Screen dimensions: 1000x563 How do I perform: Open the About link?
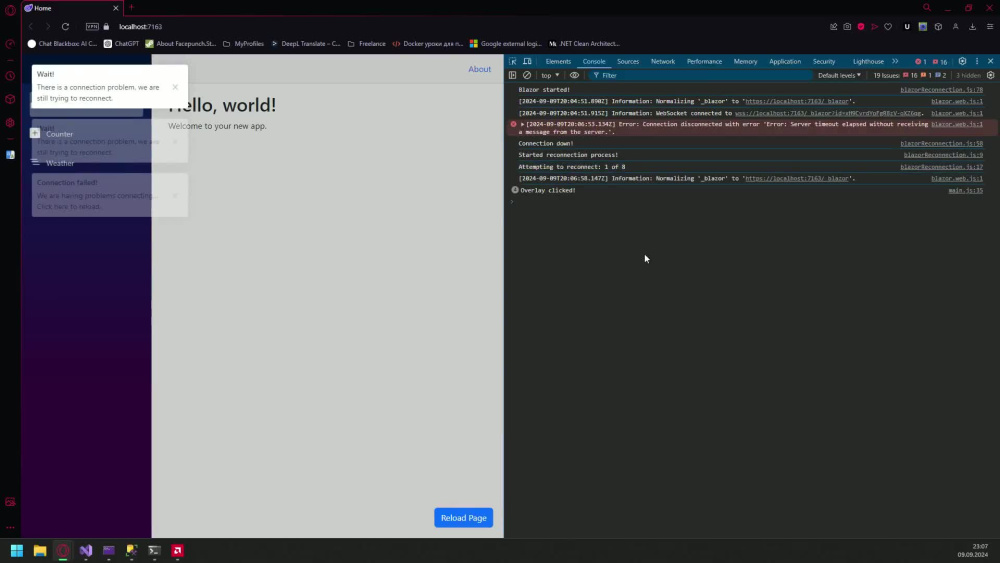pos(480,69)
